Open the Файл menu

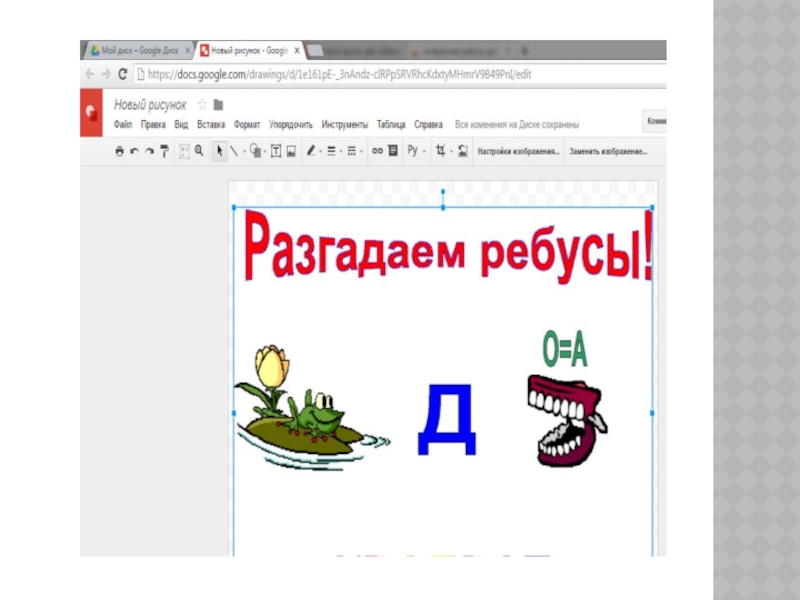pyautogui.click(x=123, y=125)
